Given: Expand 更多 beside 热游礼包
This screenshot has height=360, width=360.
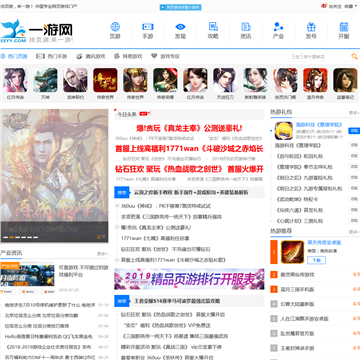Looking at the screenshot, I should [354, 113].
